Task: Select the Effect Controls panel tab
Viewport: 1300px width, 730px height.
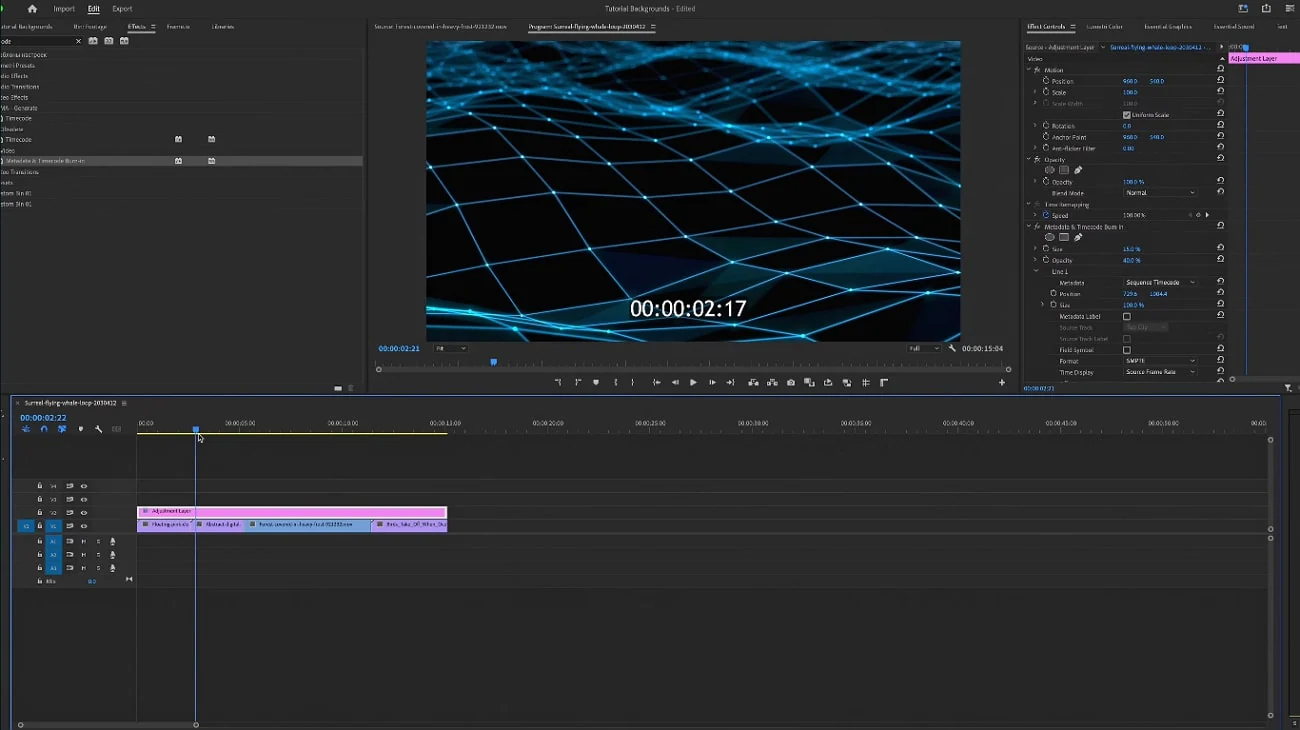Action: click(1046, 26)
